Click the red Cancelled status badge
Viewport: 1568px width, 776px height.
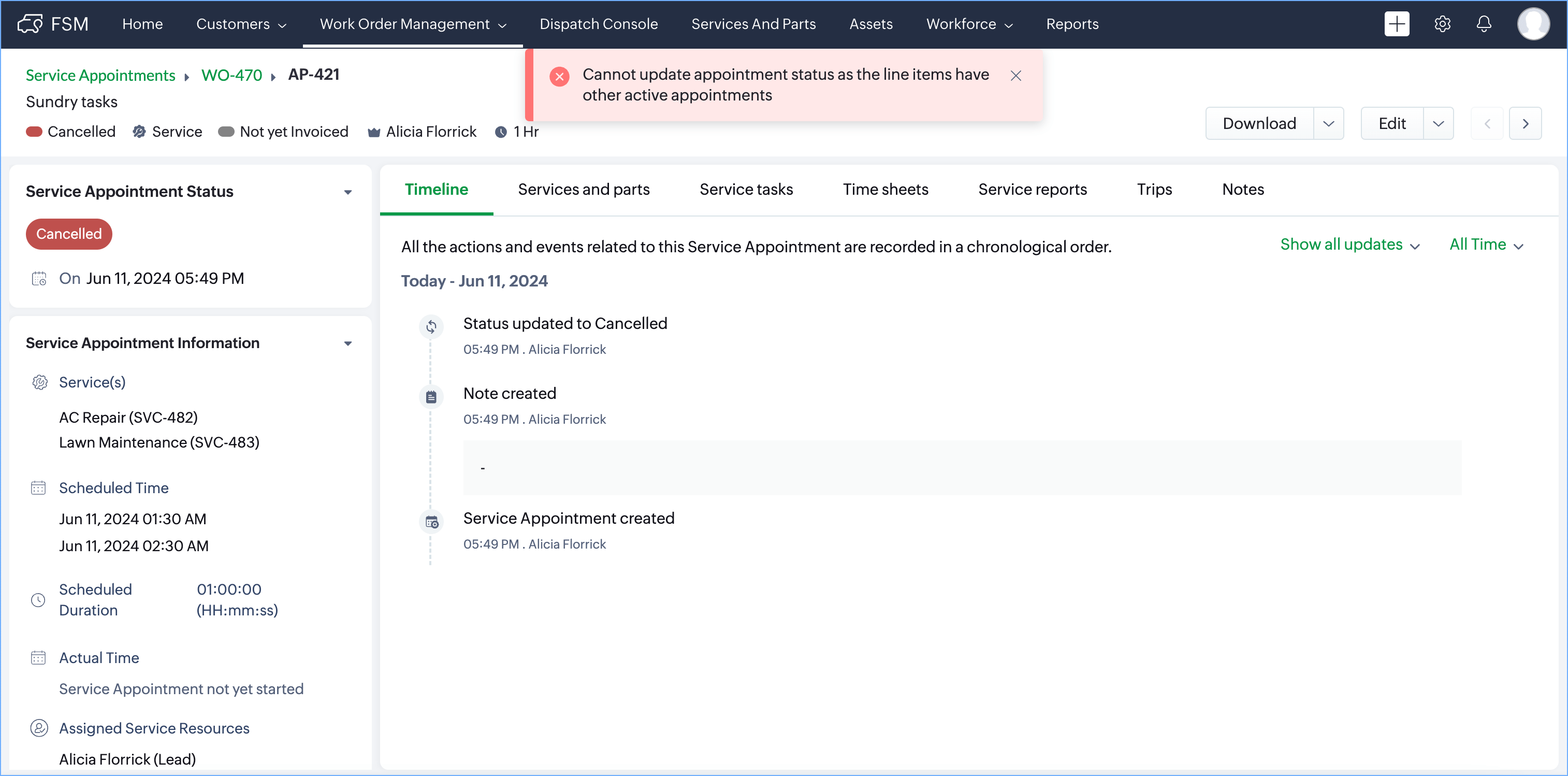[69, 234]
